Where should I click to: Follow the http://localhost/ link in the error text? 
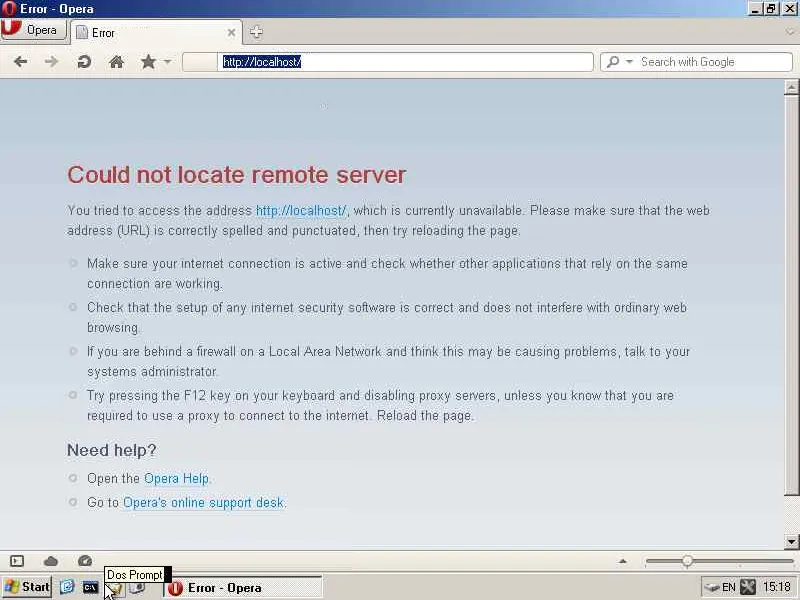[x=301, y=210]
